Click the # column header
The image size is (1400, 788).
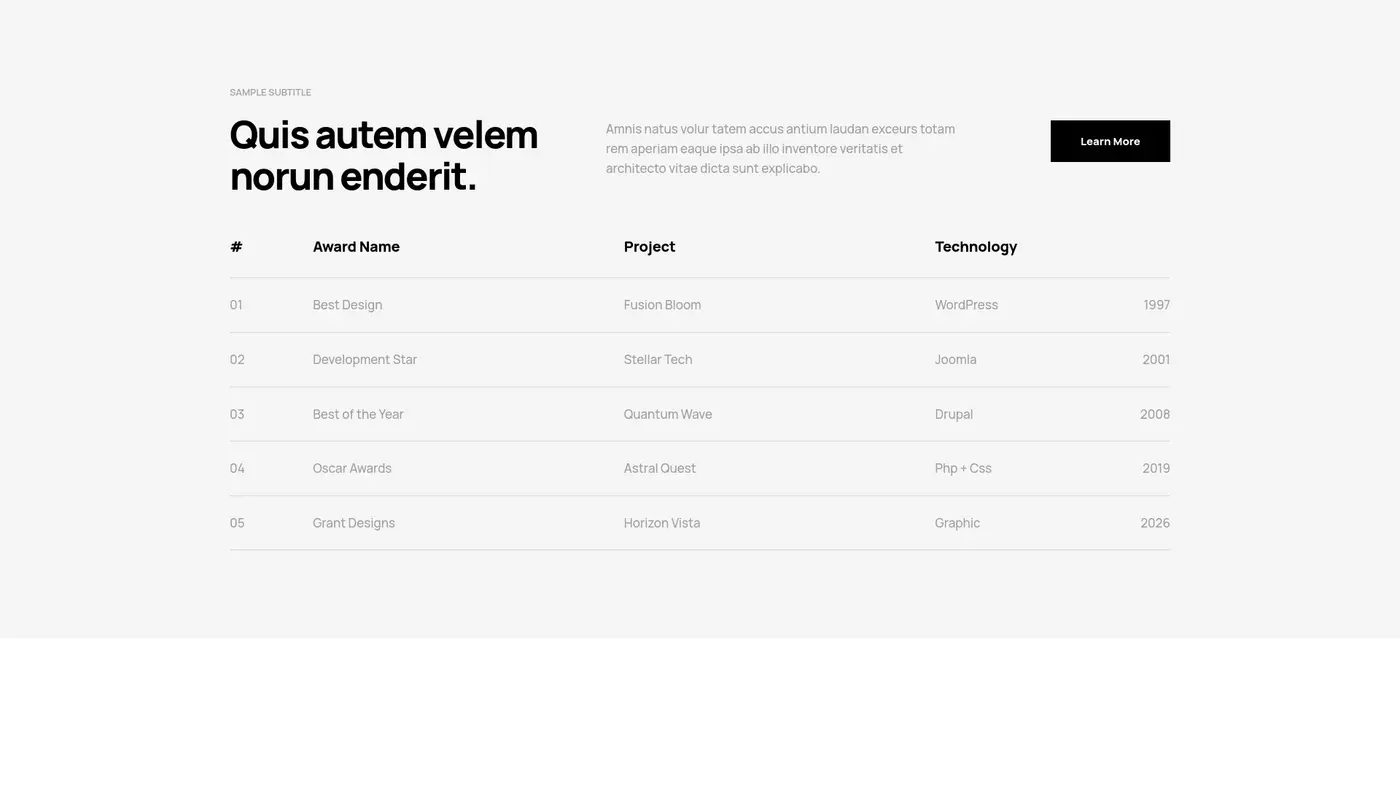tap(236, 247)
